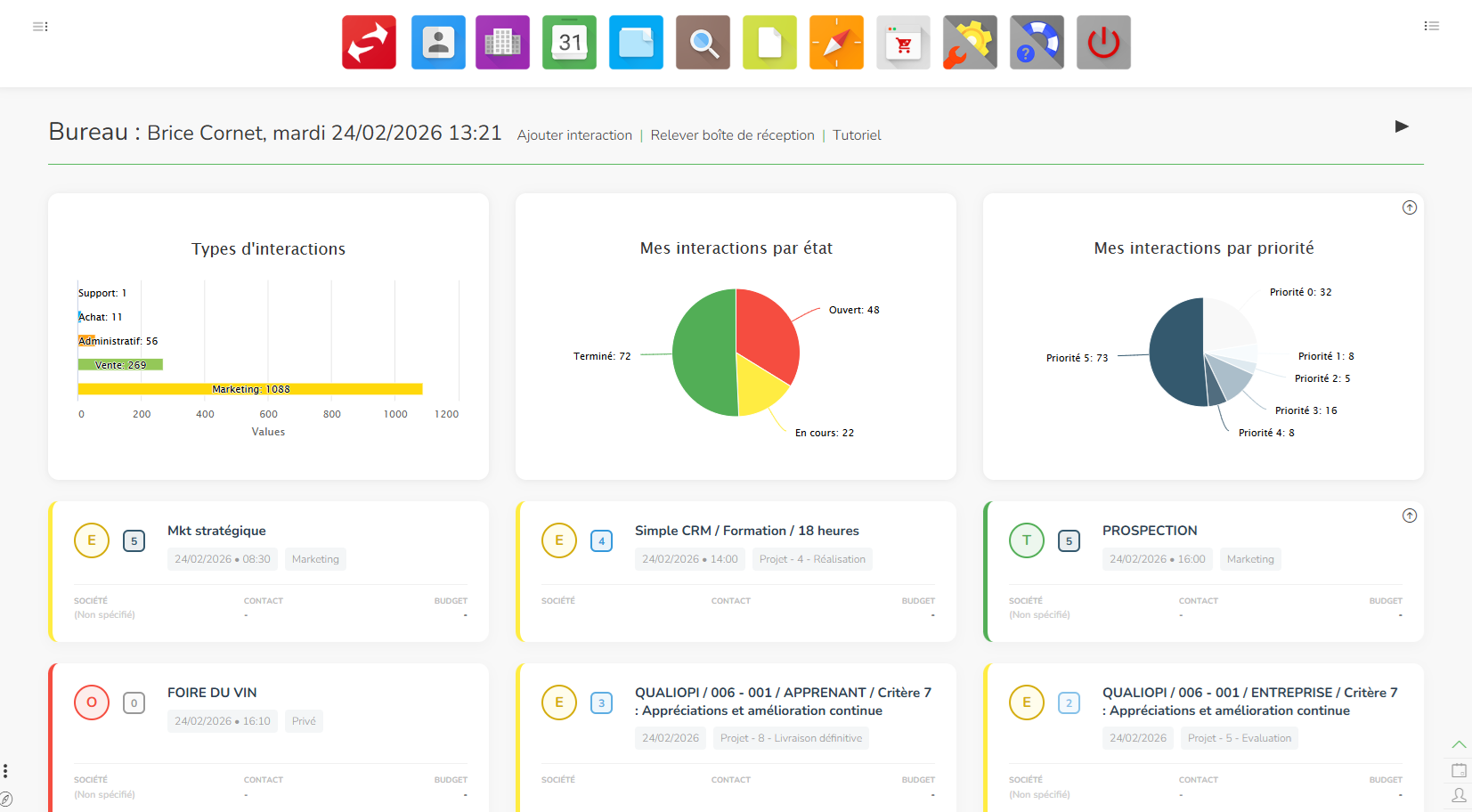Viewport: 1472px width, 812px height.
Task: Open the calendar icon showing 31
Action: (x=569, y=43)
